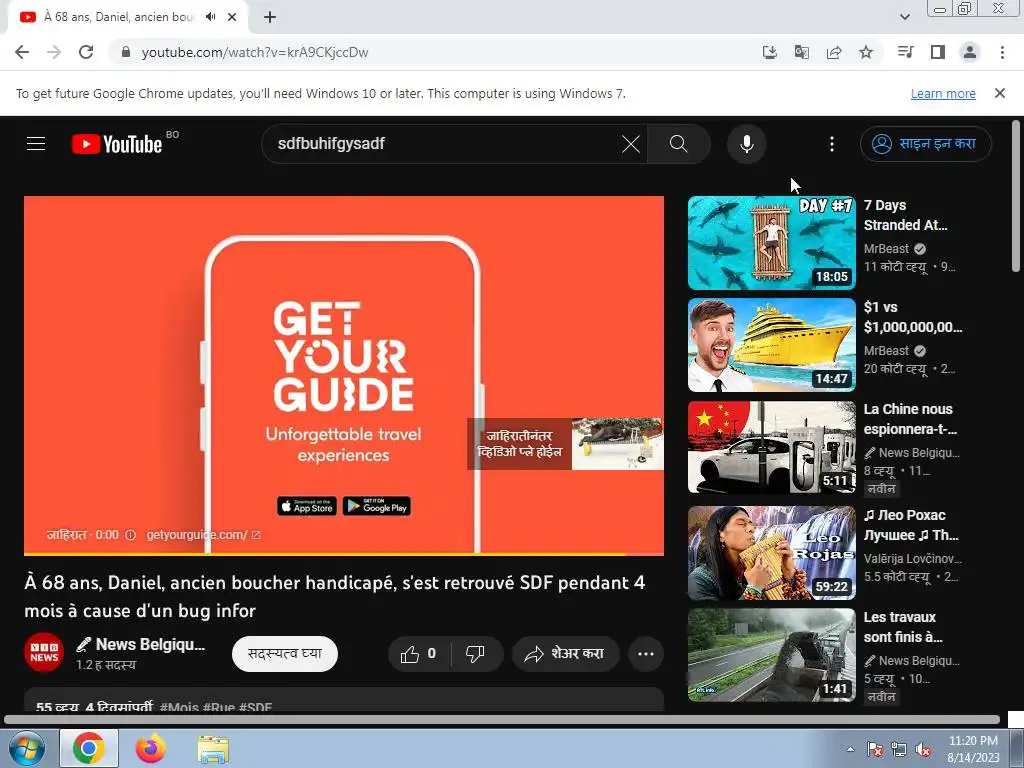Open more actions ellipsis below the video
This screenshot has height=768, width=1024.
click(645, 654)
